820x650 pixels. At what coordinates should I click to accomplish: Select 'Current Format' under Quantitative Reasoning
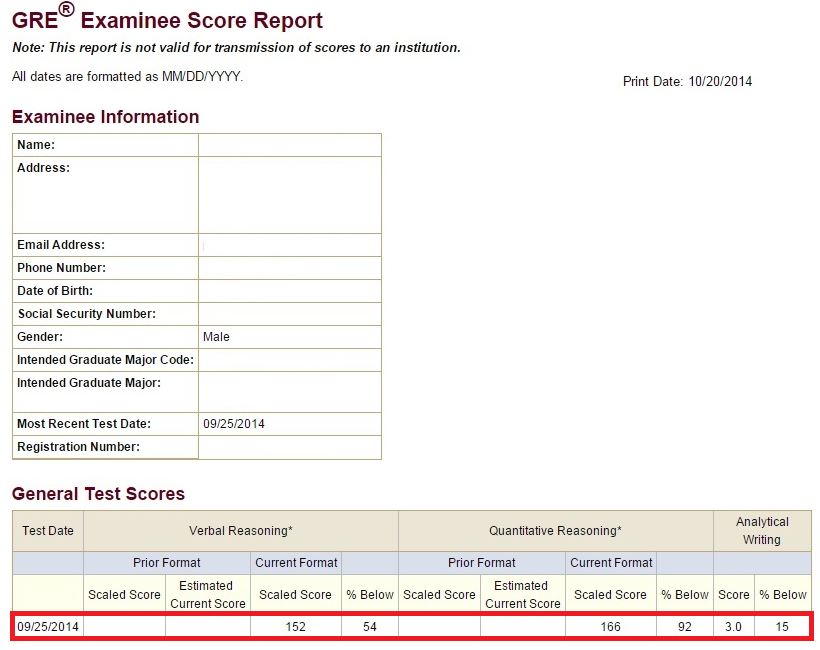click(x=611, y=563)
